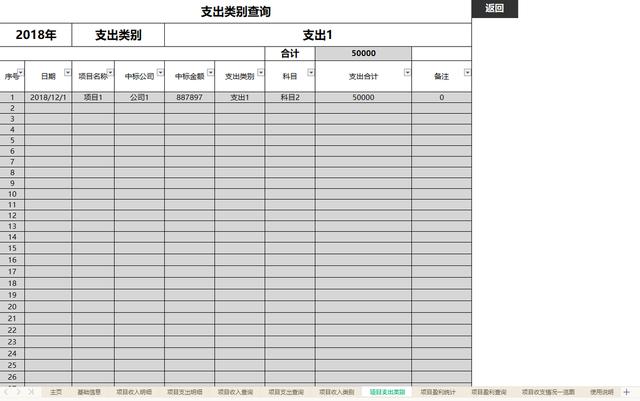Click the serial number 10 cell

point(12,194)
